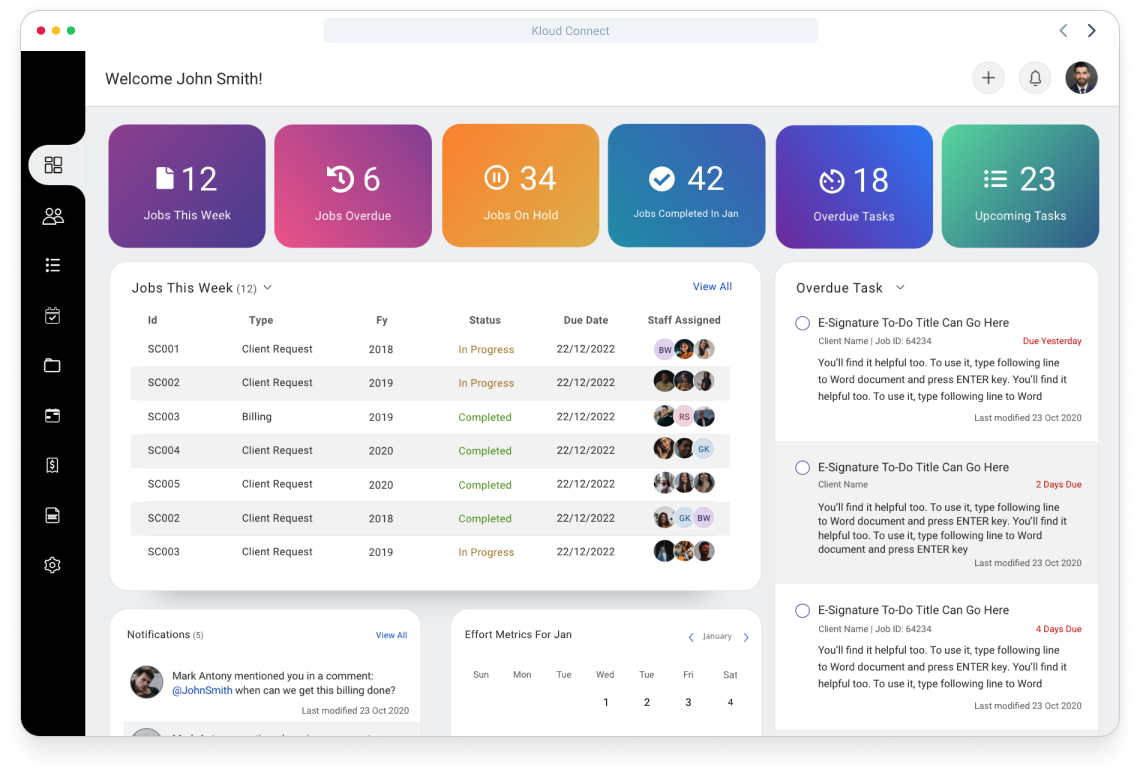The height and width of the screenshot is (777, 1140).
Task: Open the dashboard grid icon in sidebar
Action: 53,165
